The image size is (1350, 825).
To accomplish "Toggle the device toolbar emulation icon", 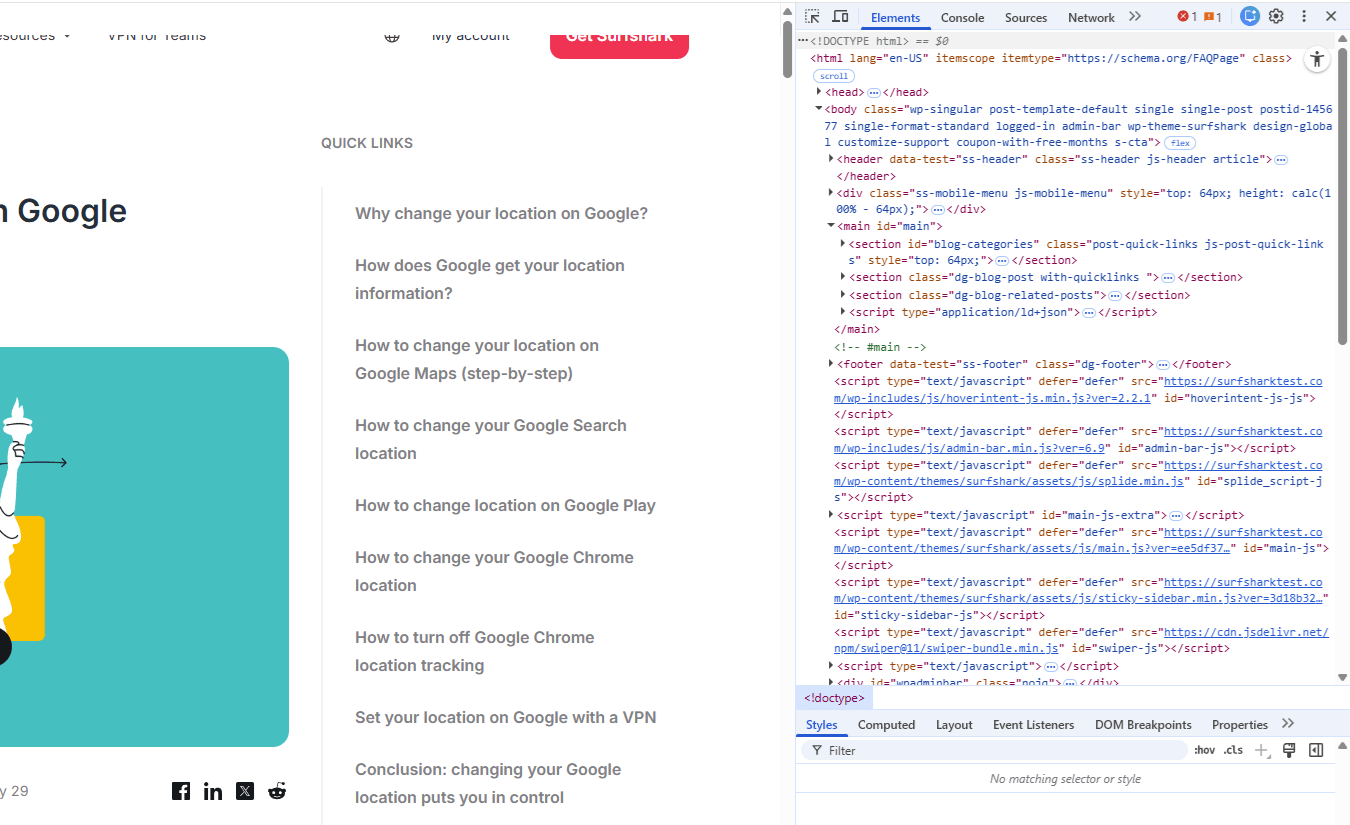I will (x=841, y=17).
